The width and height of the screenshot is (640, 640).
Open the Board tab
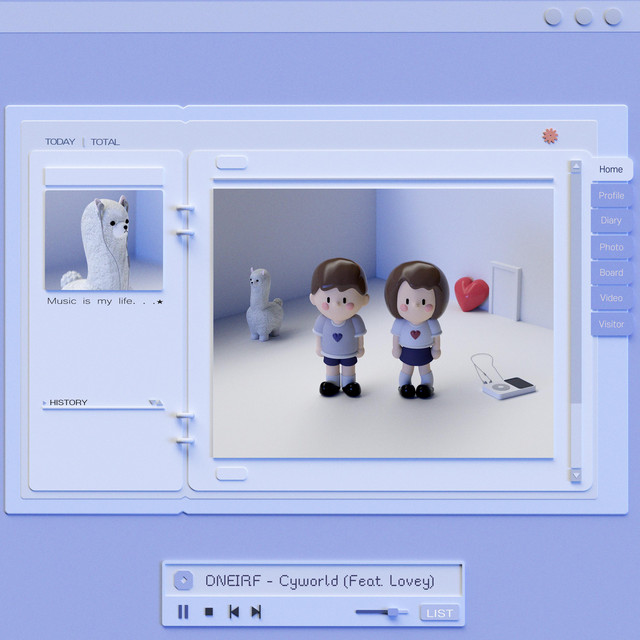click(611, 273)
